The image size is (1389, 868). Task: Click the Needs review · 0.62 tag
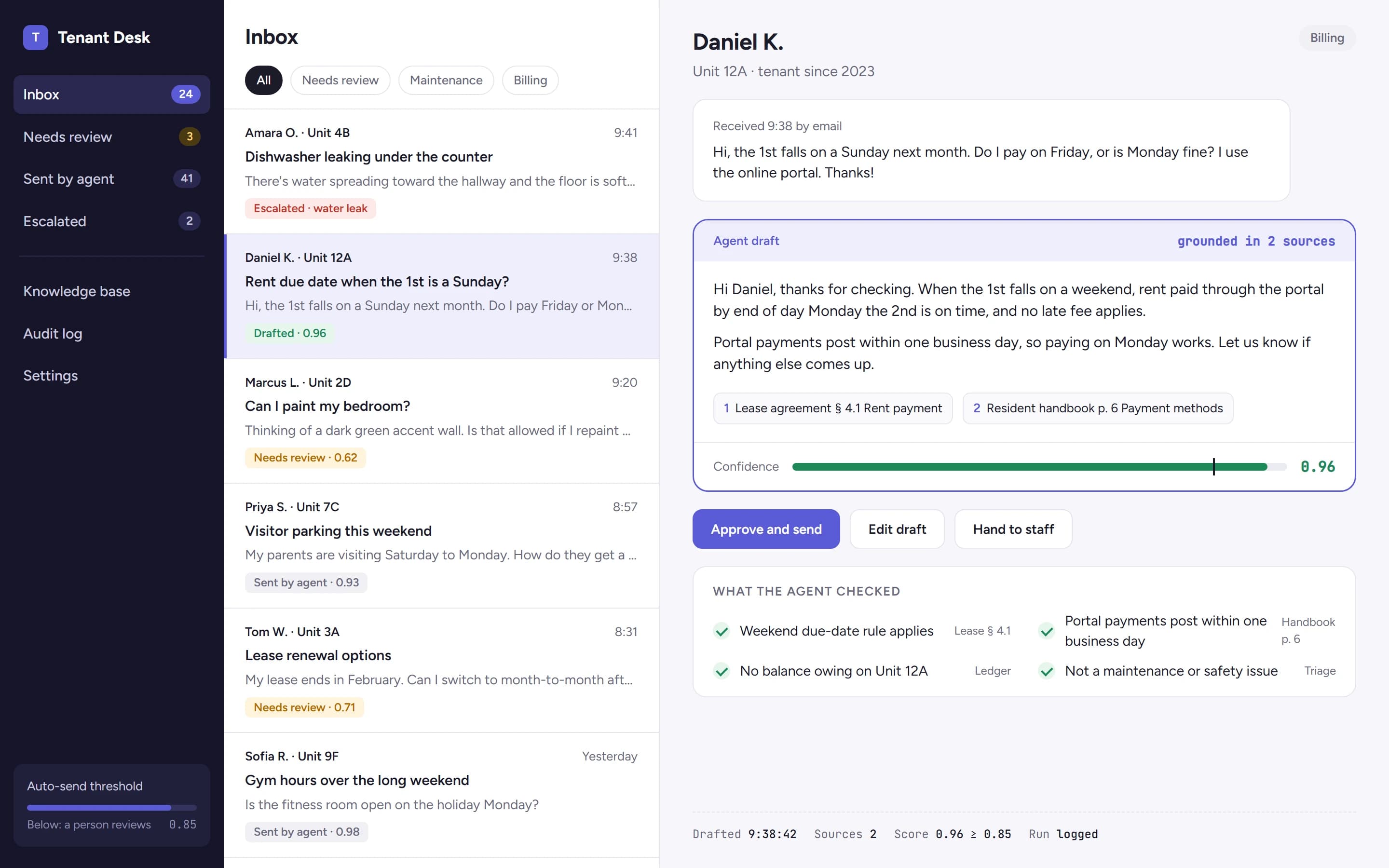[305, 458]
